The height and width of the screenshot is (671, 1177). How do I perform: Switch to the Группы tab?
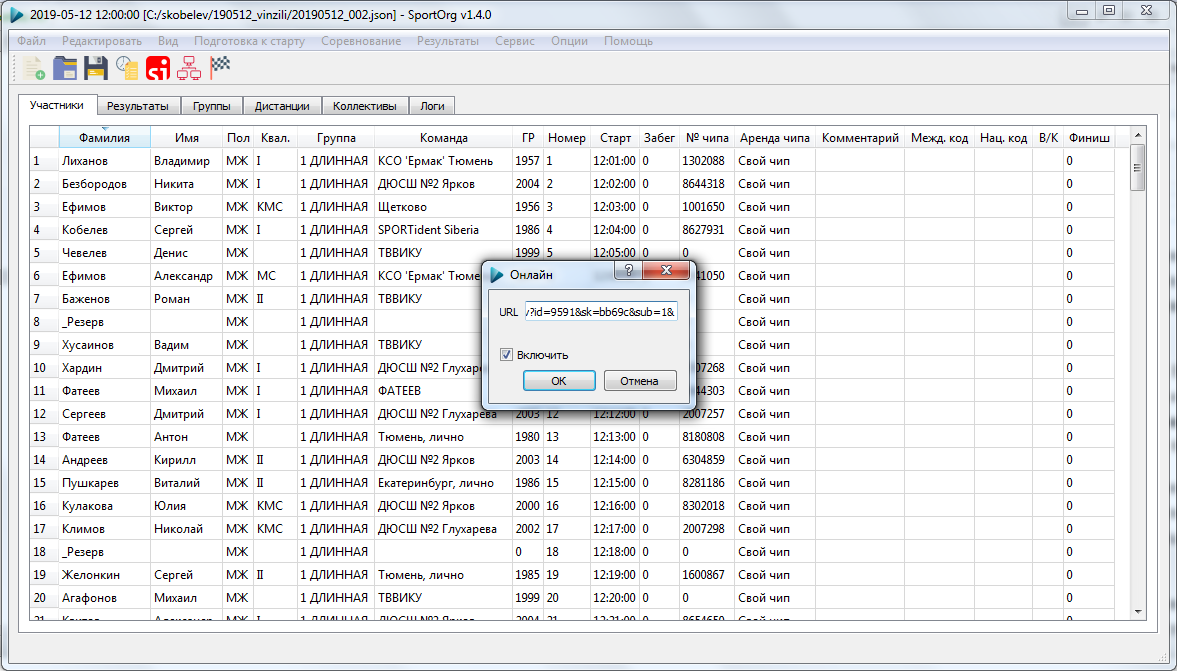click(x=212, y=107)
